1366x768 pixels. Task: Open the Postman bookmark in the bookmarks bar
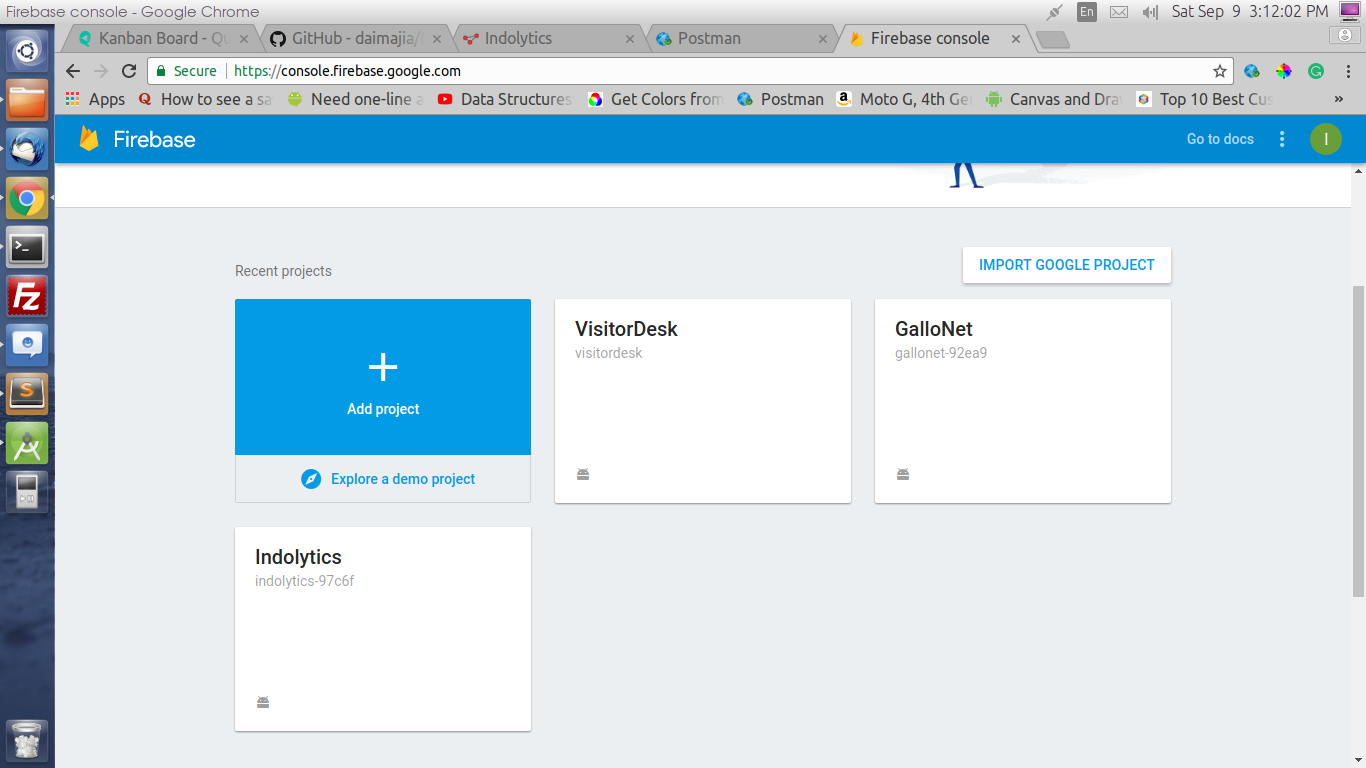pyautogui.click(x=780, y=99)
